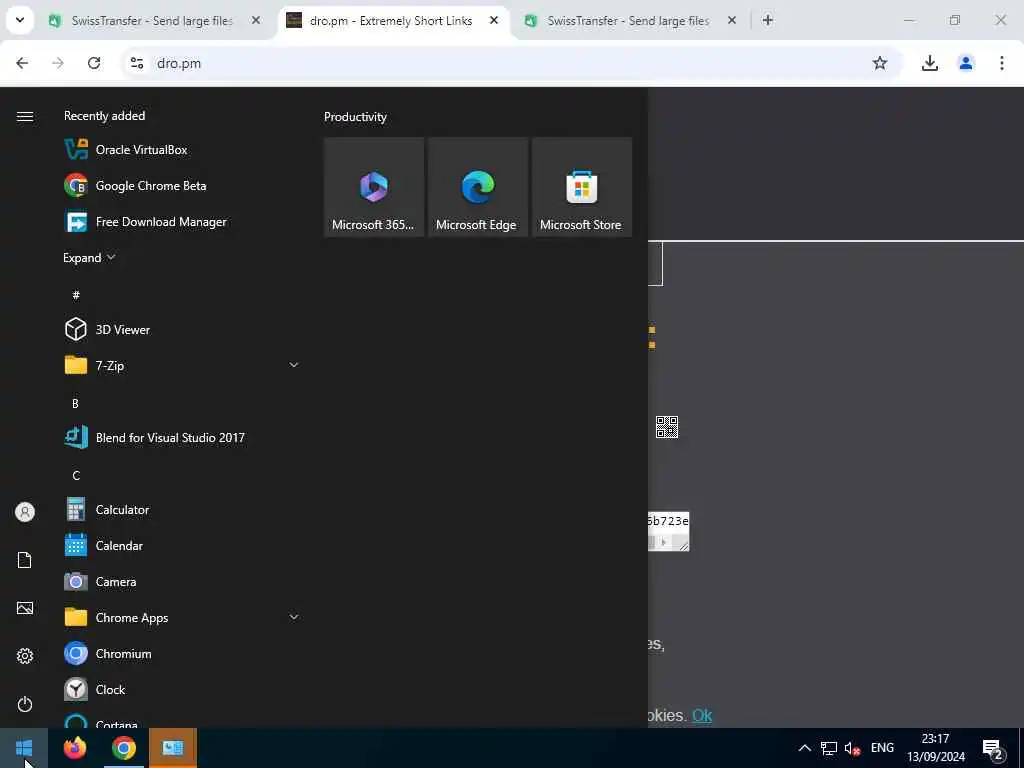Open Clock app
This screenshot has height=768, width=1024.
click(x=182, y=690)
